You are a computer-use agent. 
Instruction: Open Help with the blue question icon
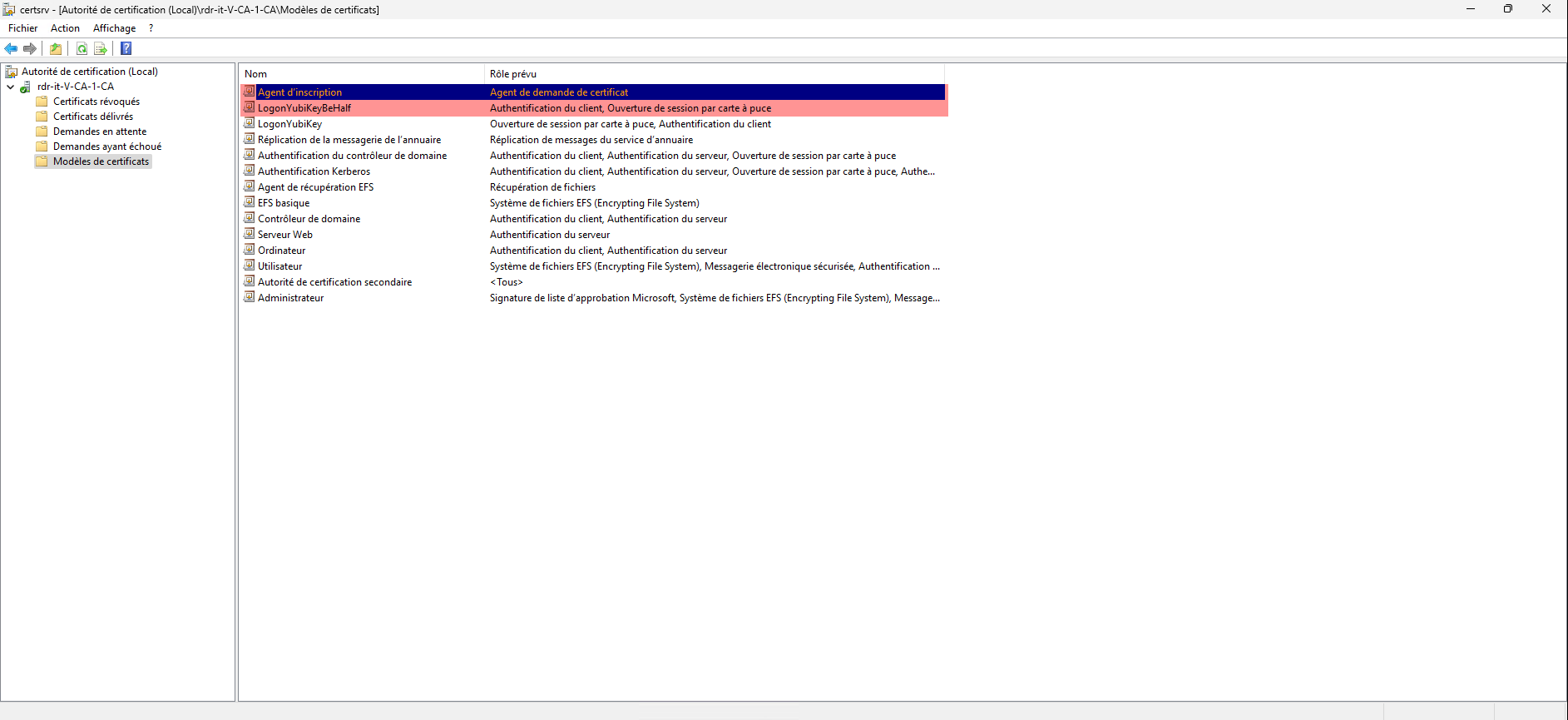click(x=126, y=49)
